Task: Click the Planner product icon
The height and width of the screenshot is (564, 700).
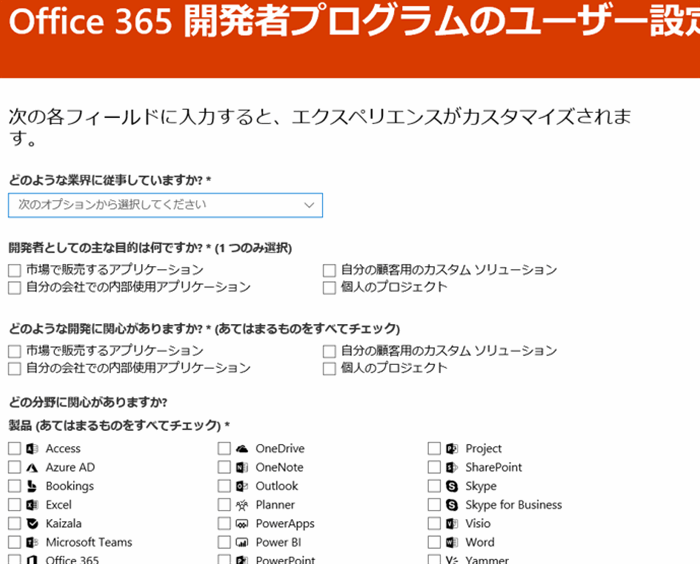Action: click(242, 505)
